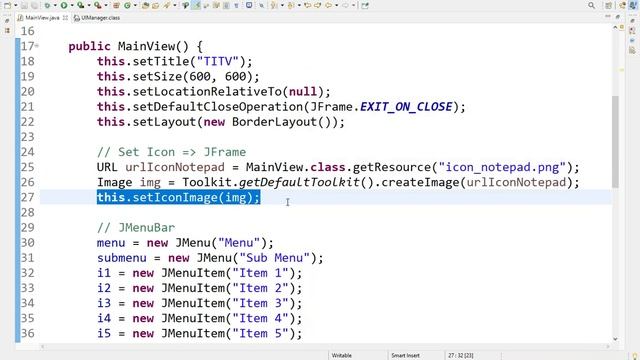
Task: Click the vertical scrollbar up arrow
Action: (x=616, y=27)
